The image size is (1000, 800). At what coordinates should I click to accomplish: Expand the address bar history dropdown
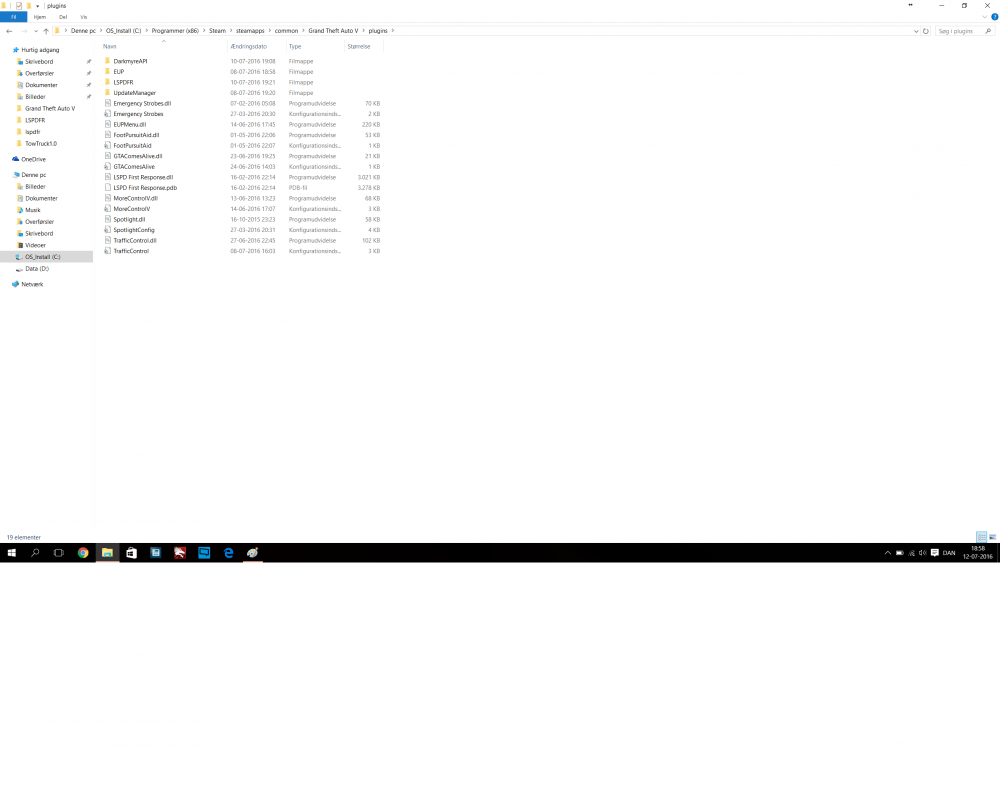coord(916,31)
